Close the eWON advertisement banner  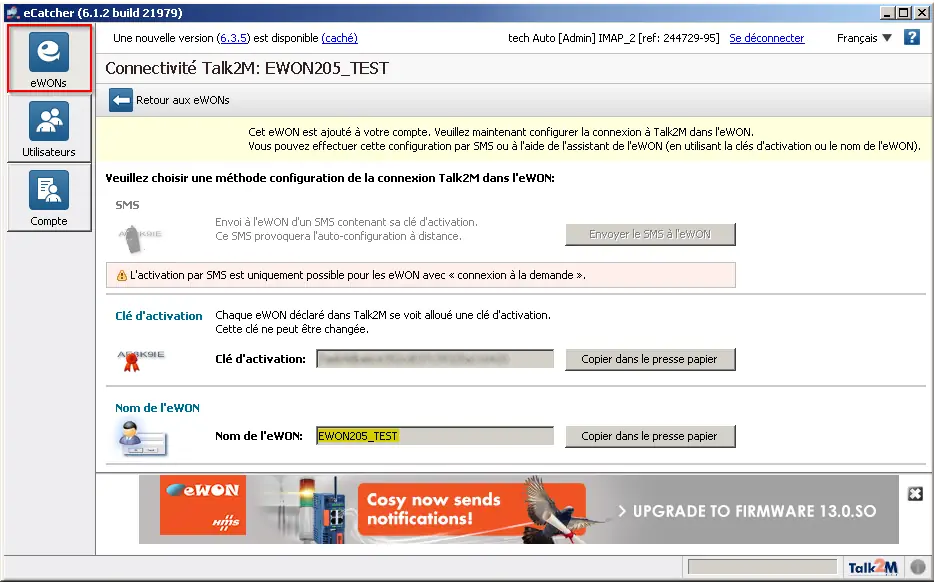click(x=915, y=494)
